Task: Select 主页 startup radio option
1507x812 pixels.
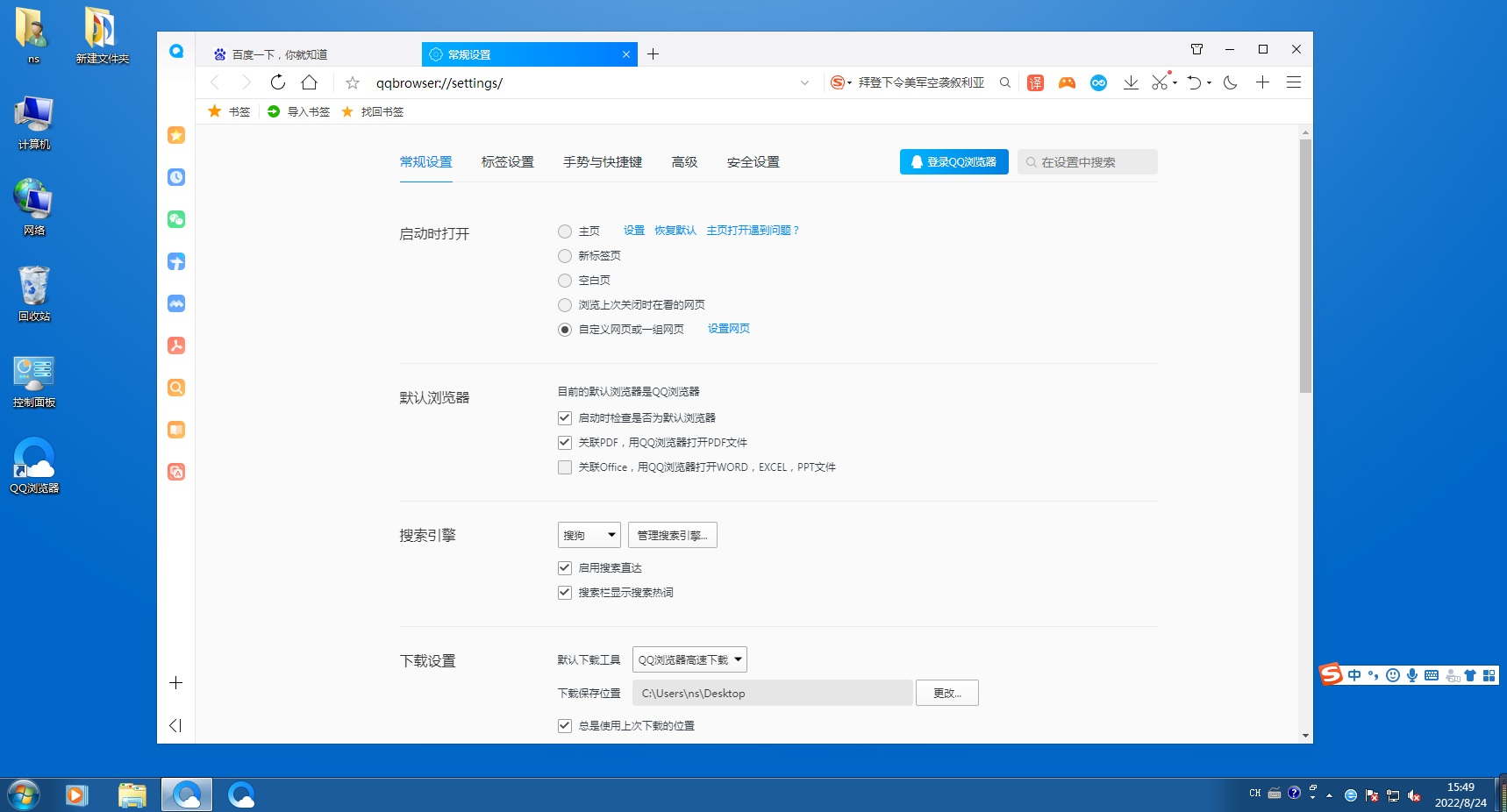Action: click(x=565, y=231)
